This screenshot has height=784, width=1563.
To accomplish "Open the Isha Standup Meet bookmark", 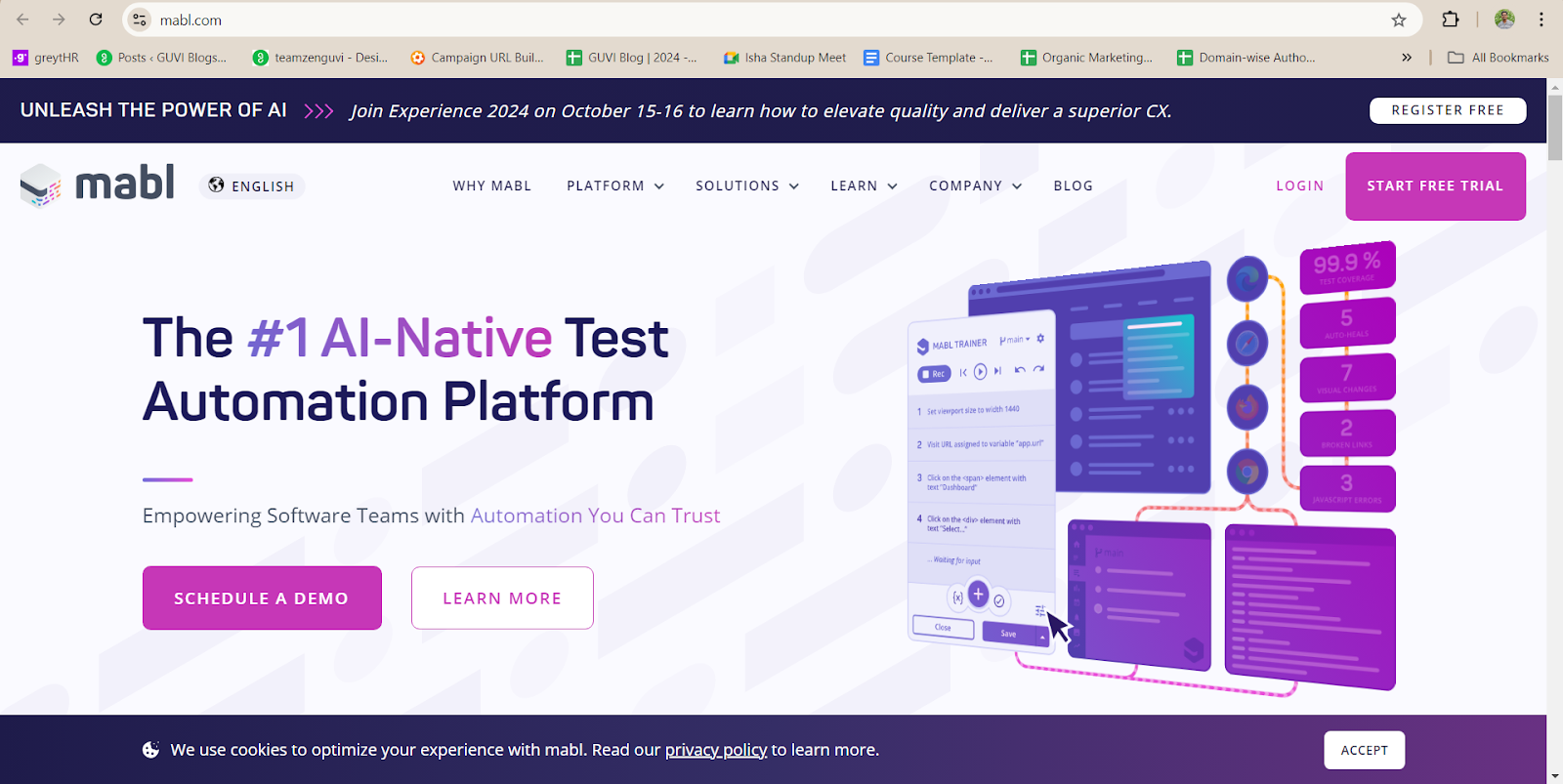I will tap(784, 58).
